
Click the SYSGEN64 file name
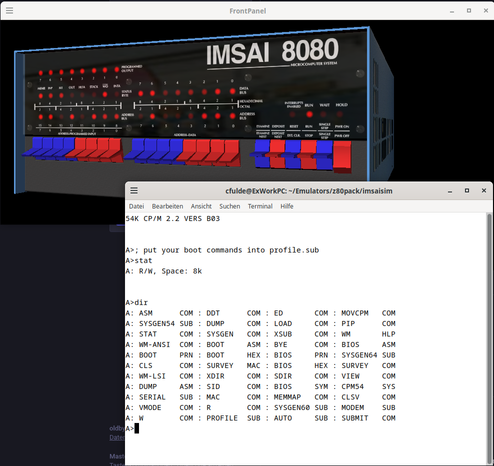[359, 355]
